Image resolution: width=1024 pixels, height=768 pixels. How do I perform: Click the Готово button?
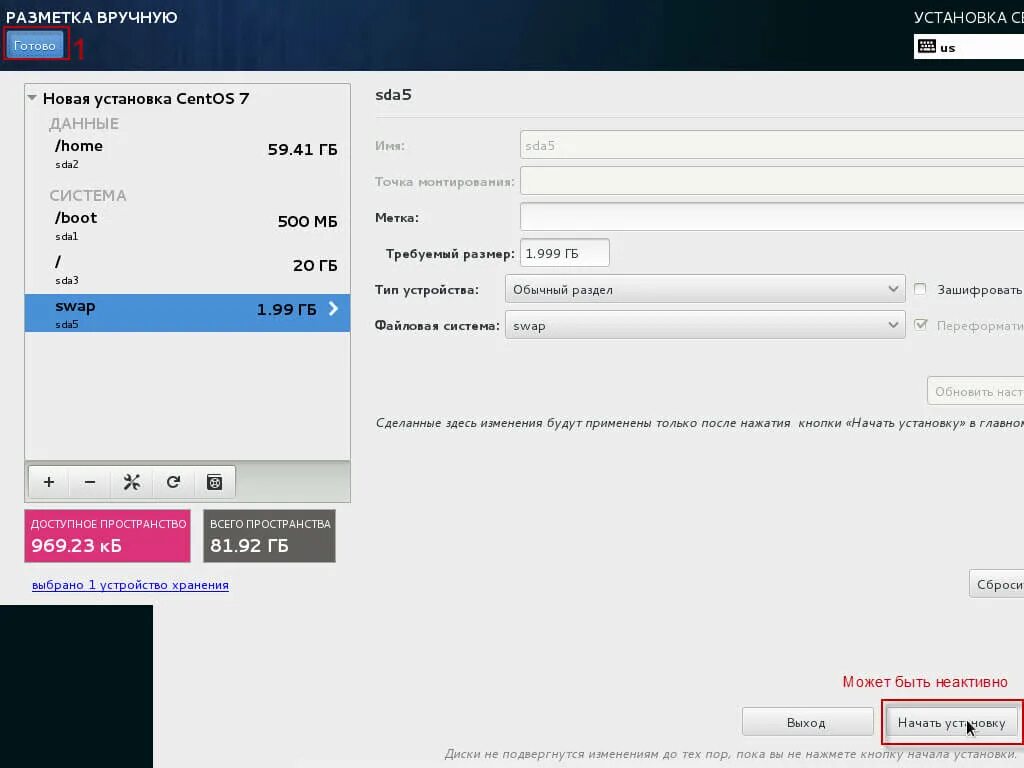(x=35, y=45)
